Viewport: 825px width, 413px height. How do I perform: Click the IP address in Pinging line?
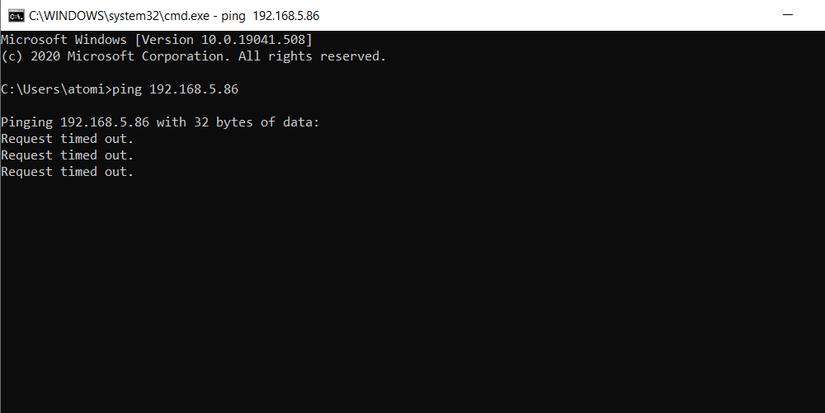105,123
